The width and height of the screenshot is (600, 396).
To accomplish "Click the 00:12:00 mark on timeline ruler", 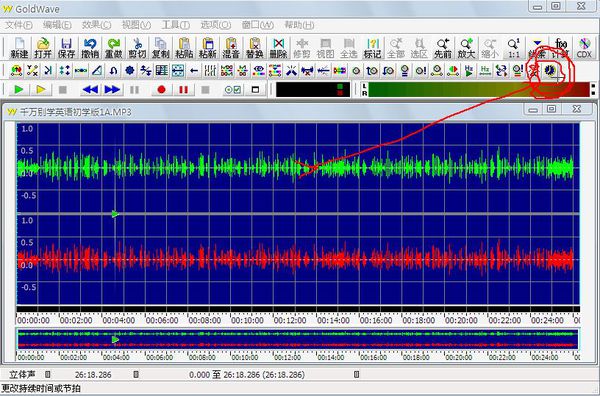I will pos(290,320).
